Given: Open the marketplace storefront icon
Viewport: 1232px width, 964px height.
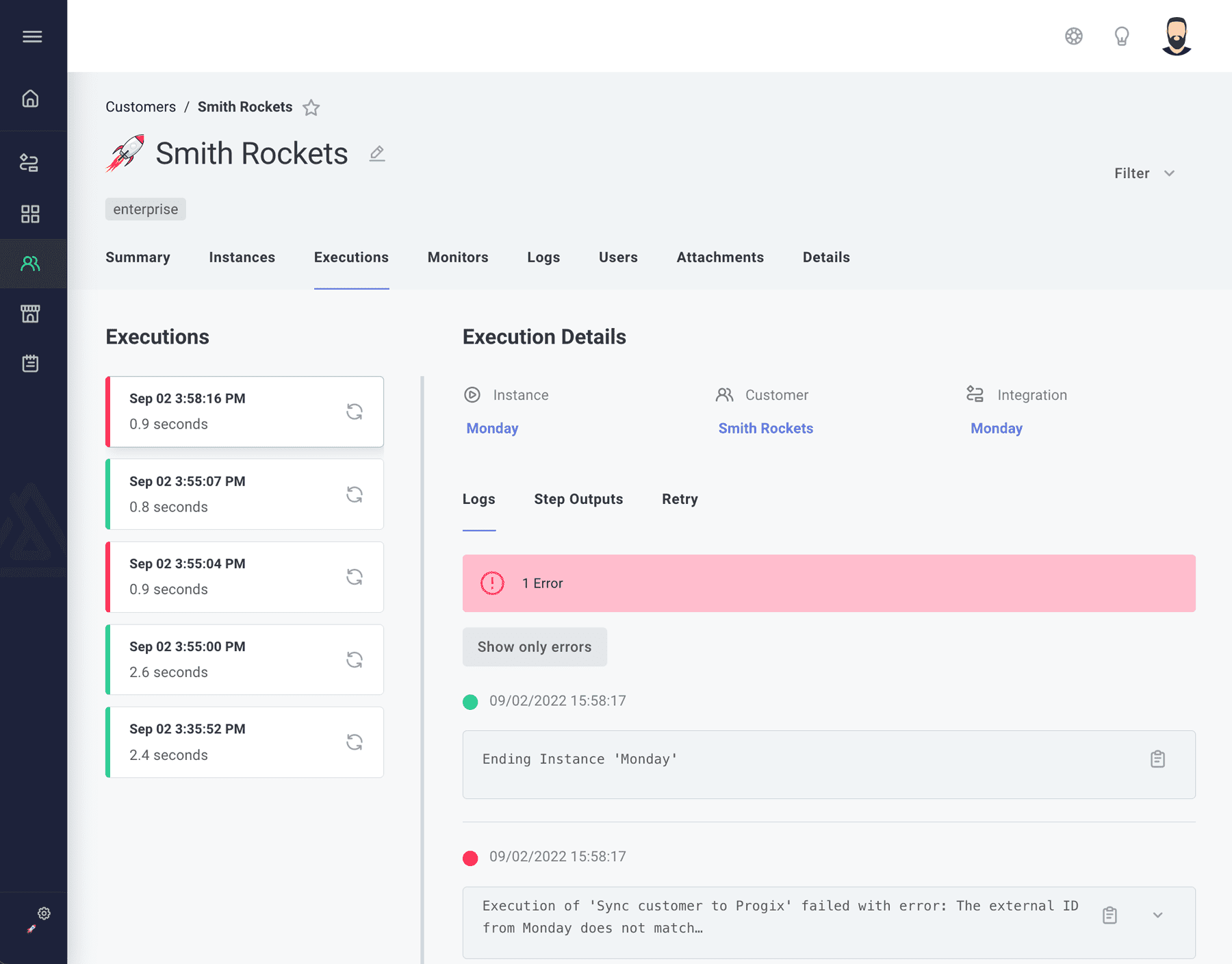Looking at the screenshot, I should pyautogui.click(x=30, y=314).
